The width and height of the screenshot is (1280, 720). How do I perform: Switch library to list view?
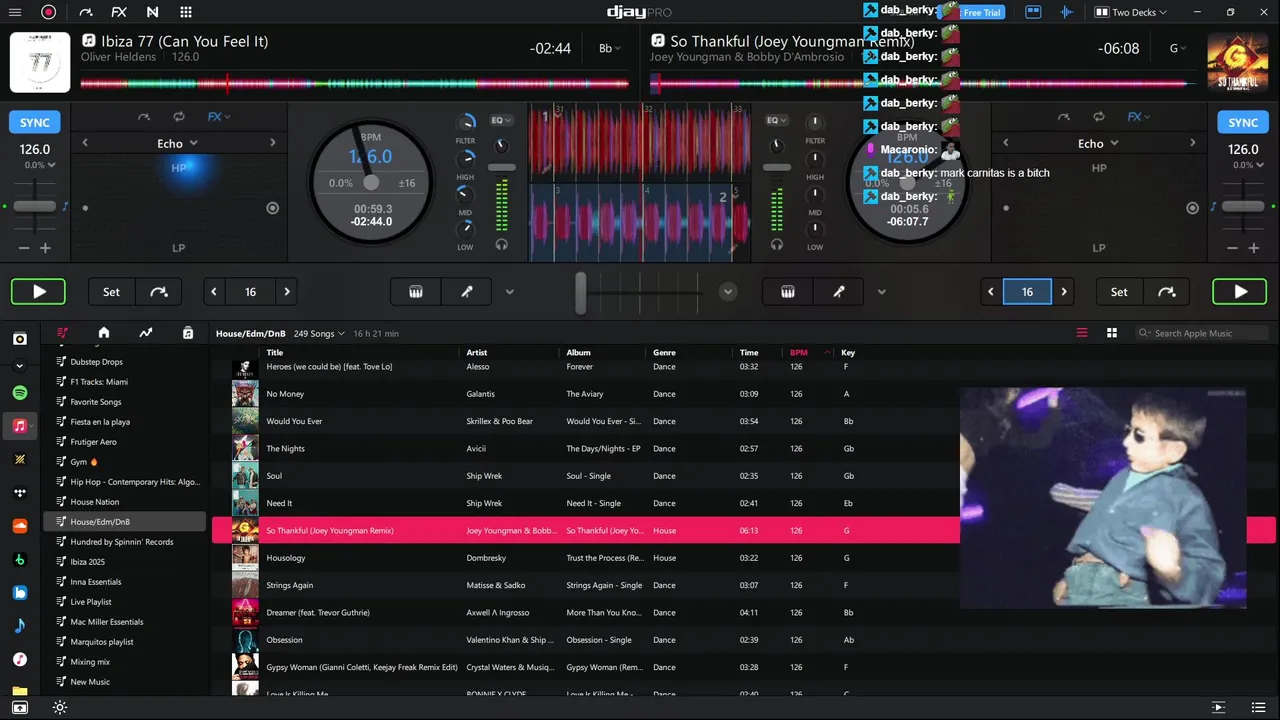pos(1082,333)
